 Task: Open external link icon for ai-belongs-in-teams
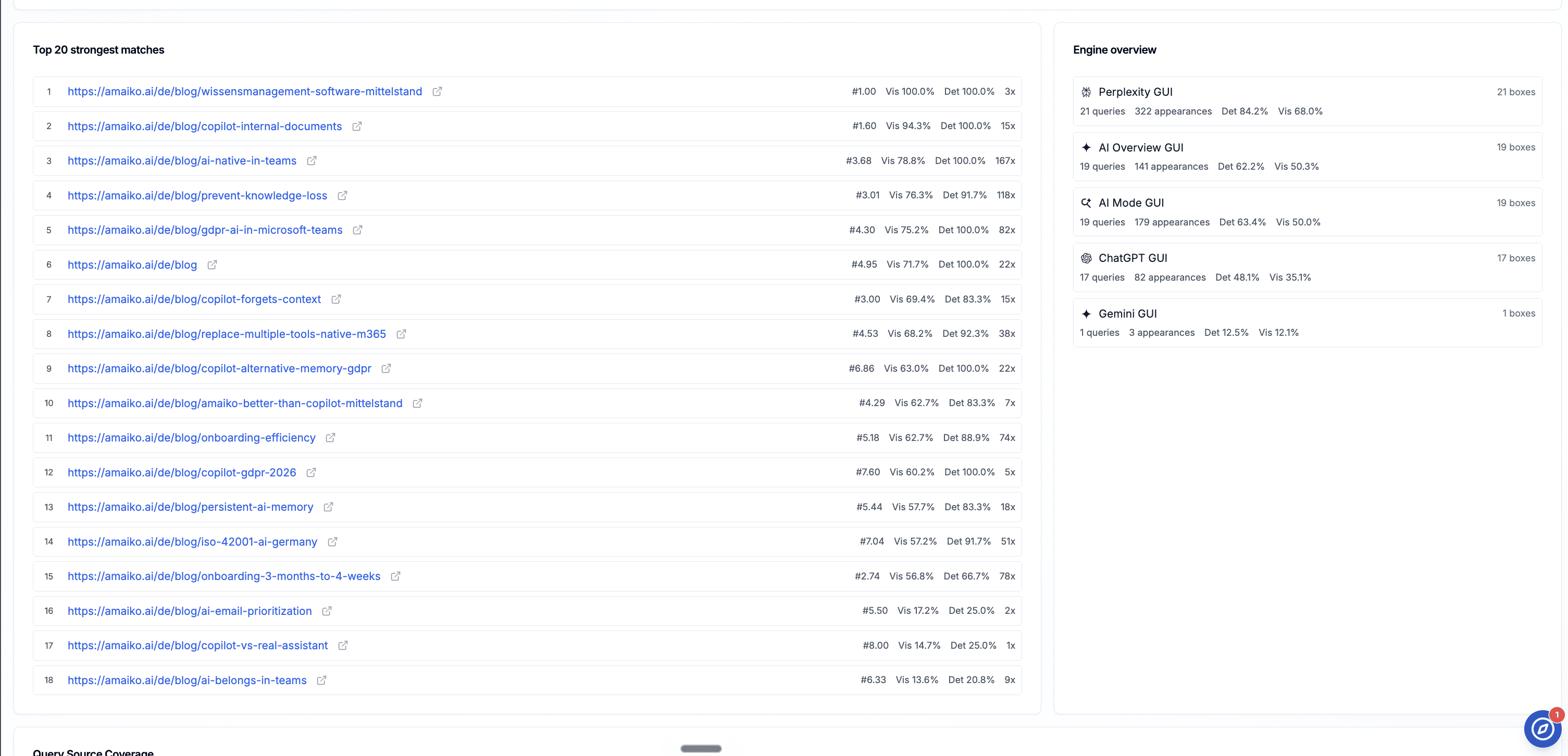321,681
